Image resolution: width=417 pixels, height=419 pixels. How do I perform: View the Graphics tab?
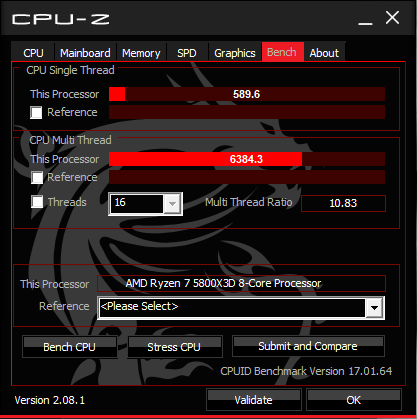(235, 53)
